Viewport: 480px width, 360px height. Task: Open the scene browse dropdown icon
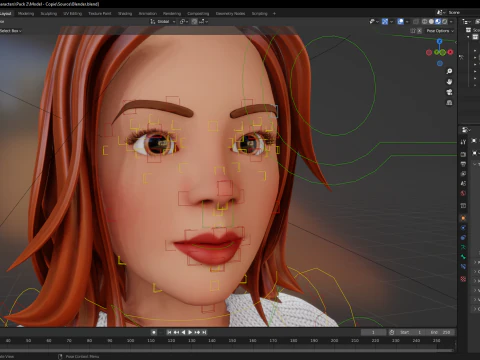[441, 12]
